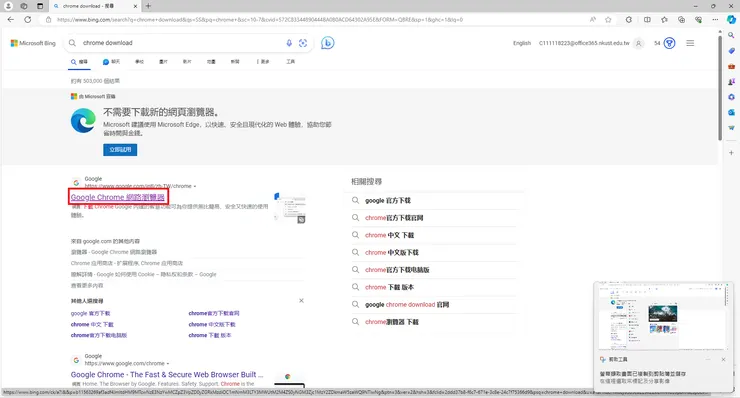Switch language to English
The image size is (740, 398).
pyautogui.click(x=522, y=43)
